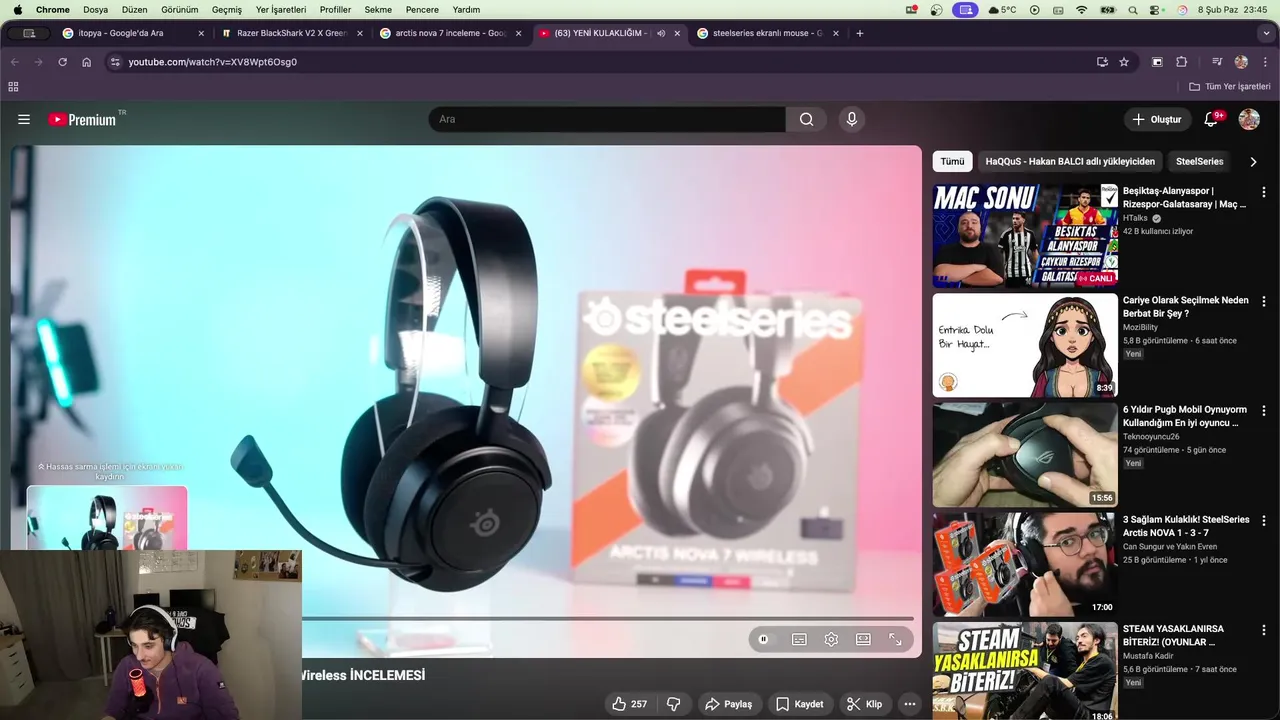Click the address bar URL
Screen dimensions: 1280x720
pyautogui.click(x=213, y=62)
